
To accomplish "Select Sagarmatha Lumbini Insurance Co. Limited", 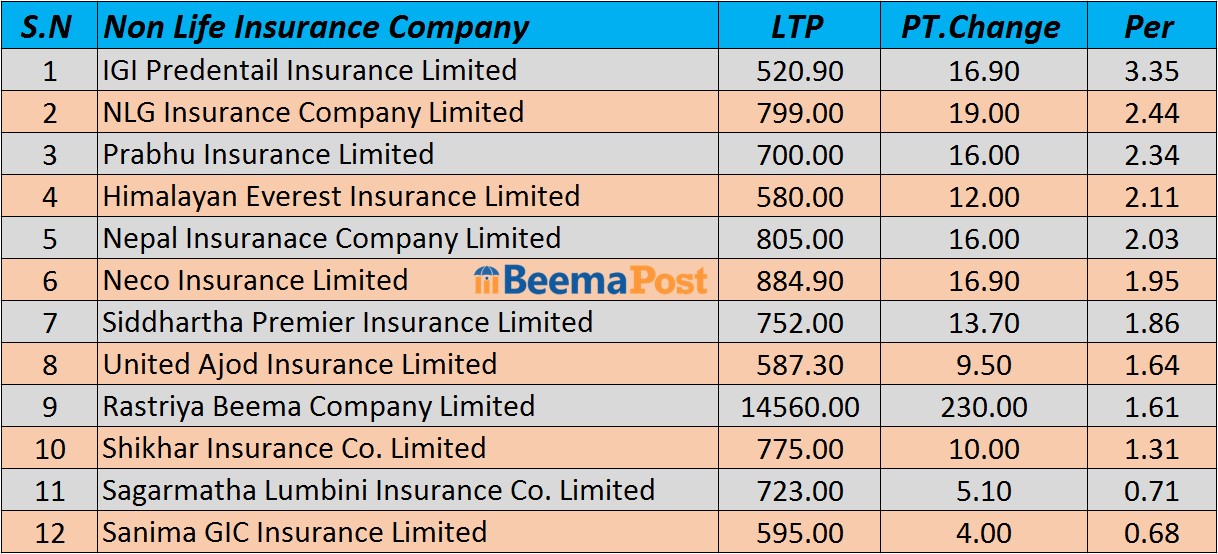I will point(378,491).
